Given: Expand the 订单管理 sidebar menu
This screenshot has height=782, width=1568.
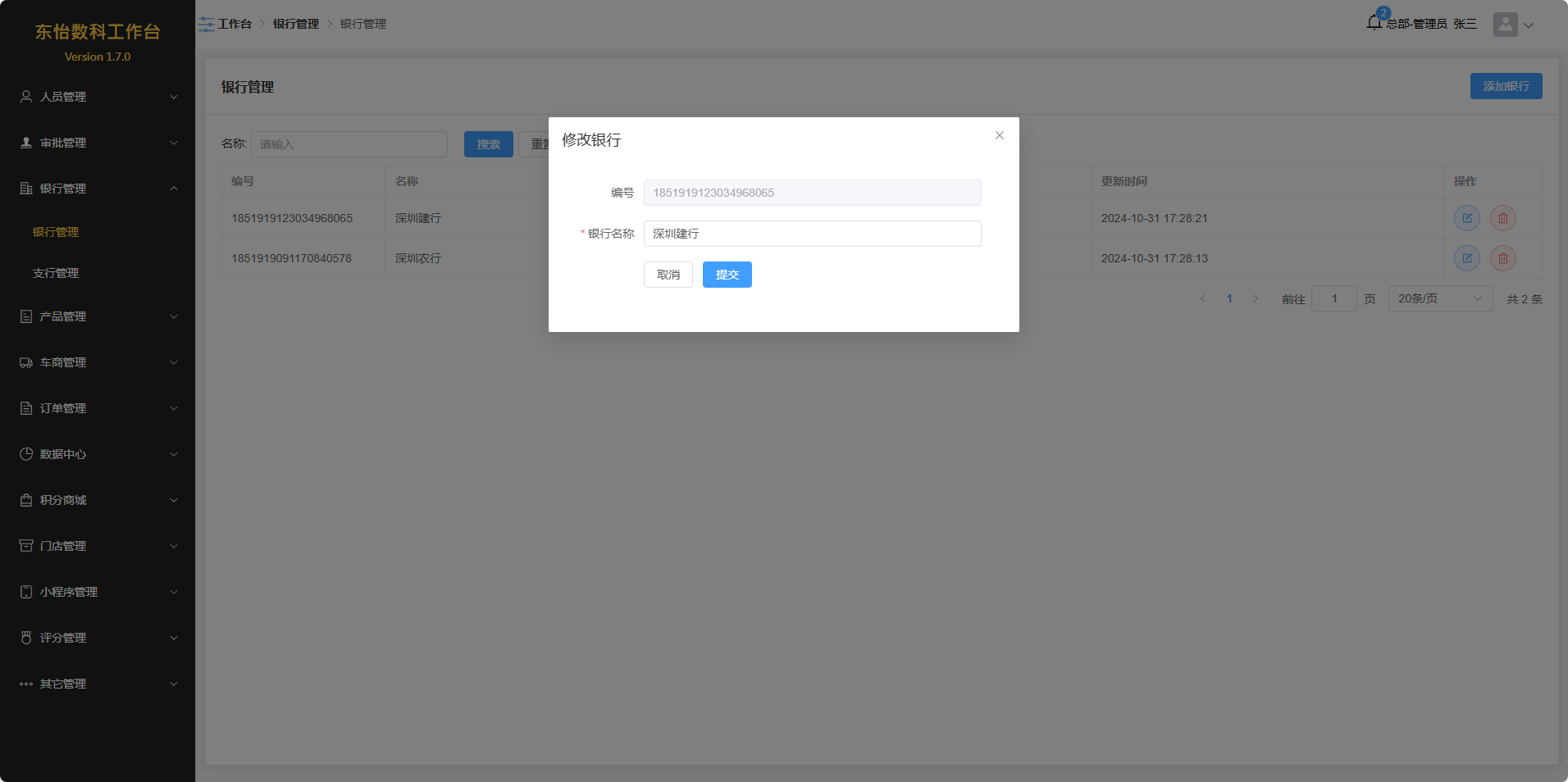Looking at the screenshot, I should pyautogui.click(x=98, y=408).
